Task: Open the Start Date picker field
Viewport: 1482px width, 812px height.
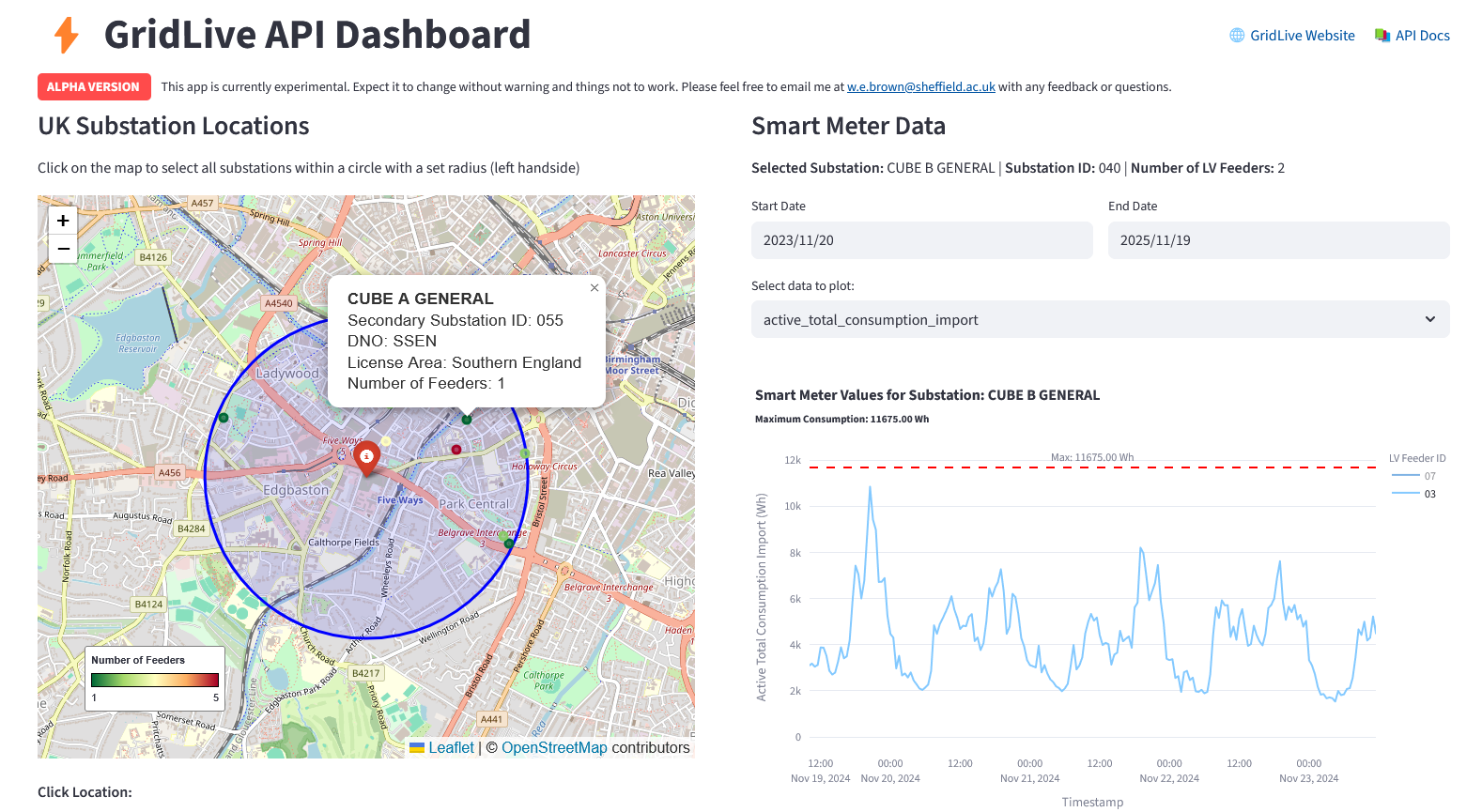Action: click(x=921, y=240)
